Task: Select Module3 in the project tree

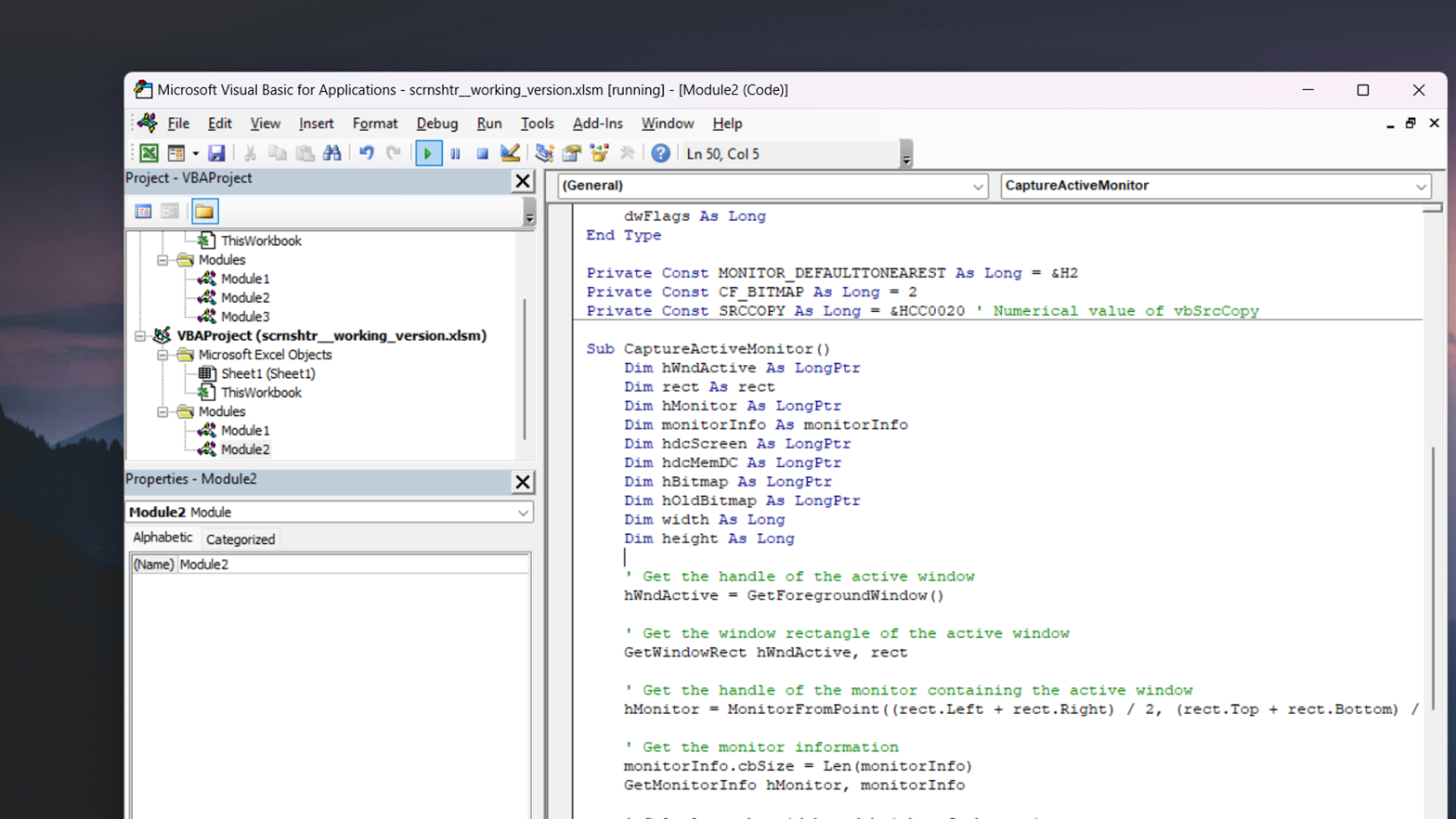Action: [x=245, y=317]
